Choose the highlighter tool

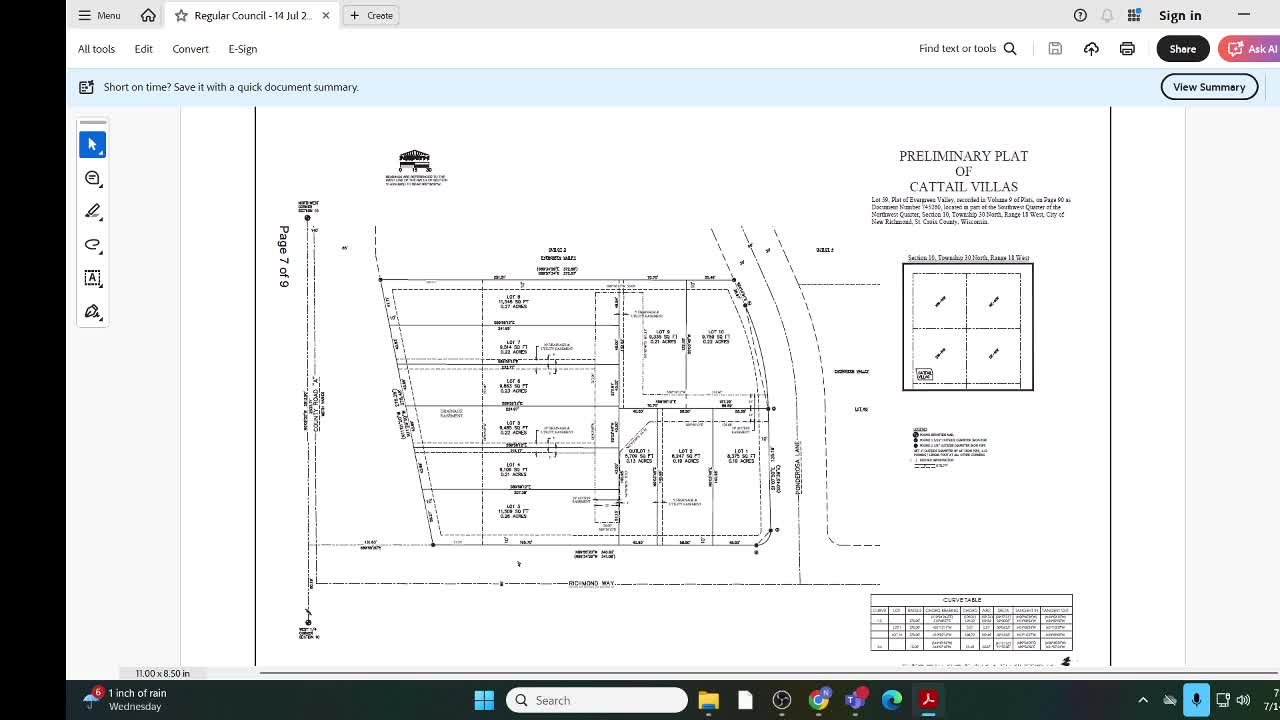92,211
